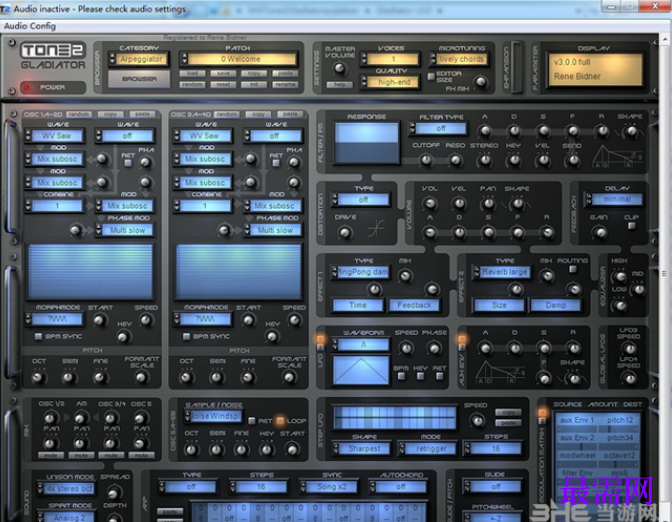Open the Filter Type selector
The width and height of the screenshot is (672, 522).
[438, 129]
